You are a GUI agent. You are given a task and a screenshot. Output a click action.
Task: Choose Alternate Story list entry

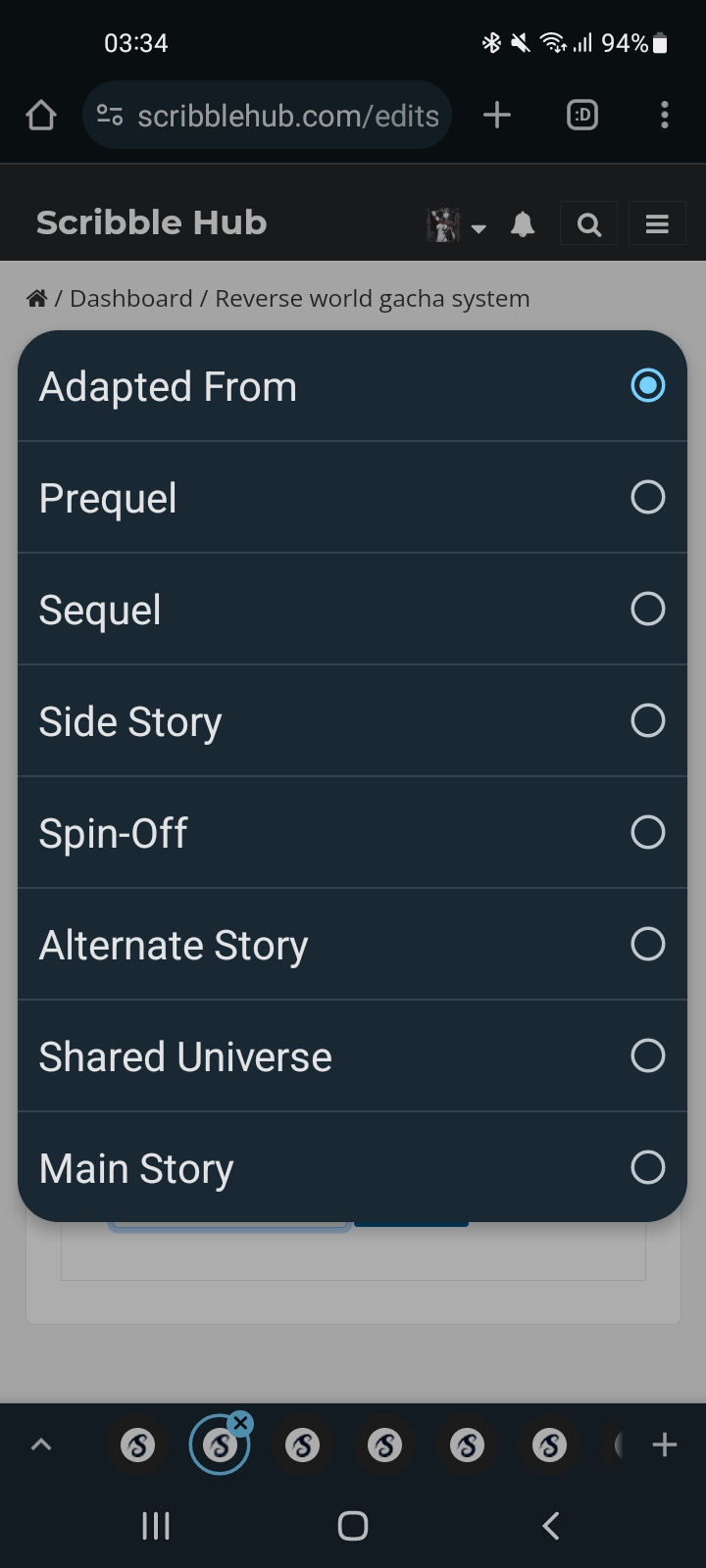tap(351, 945)
